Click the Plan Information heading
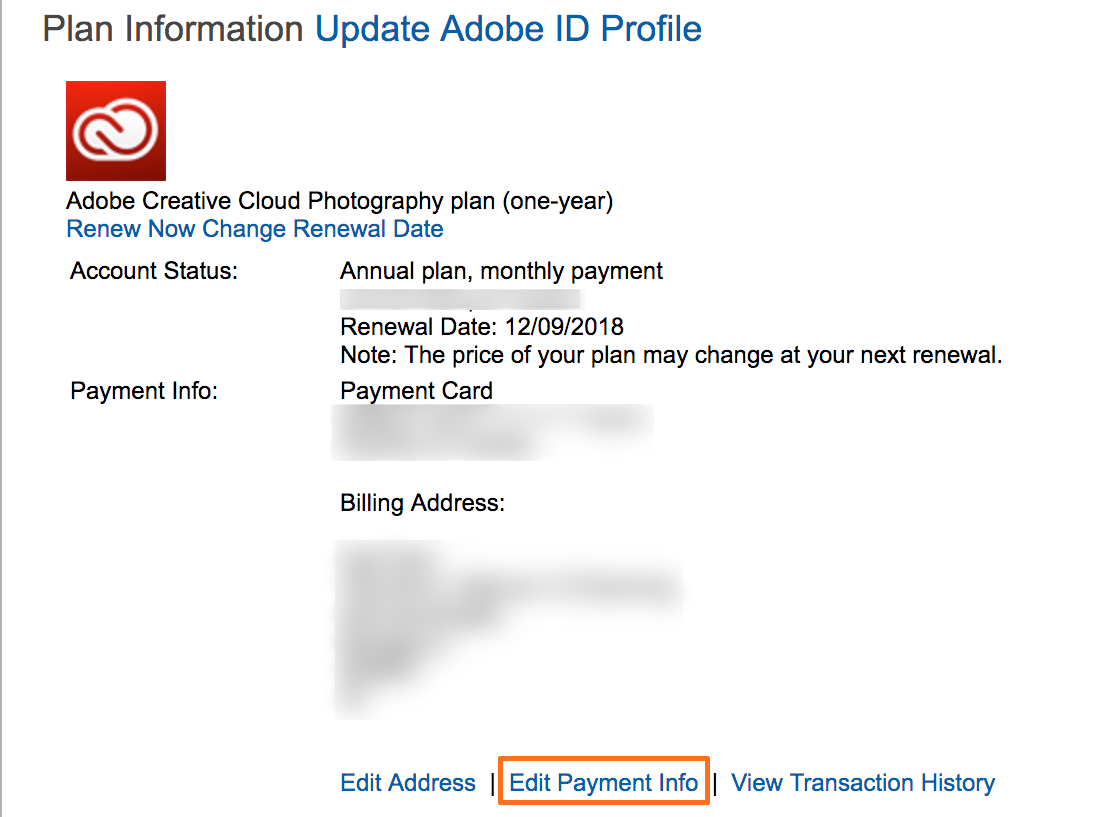1106x817 pixels. click(173, 29)
